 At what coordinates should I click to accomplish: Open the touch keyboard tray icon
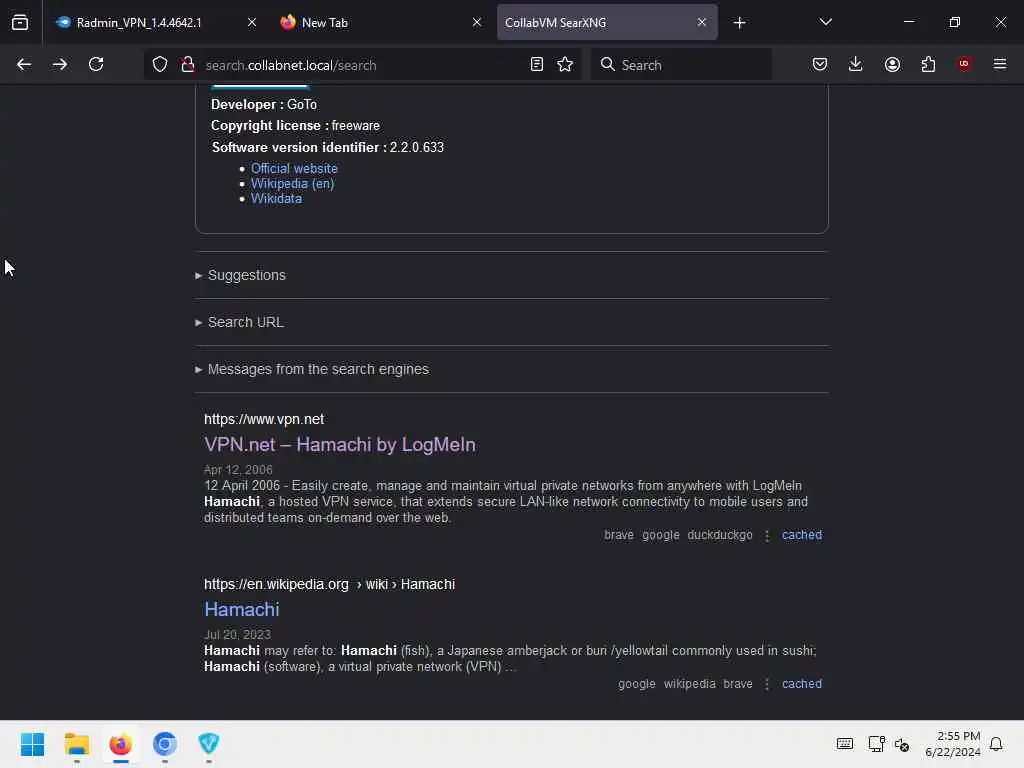point(844,744)
